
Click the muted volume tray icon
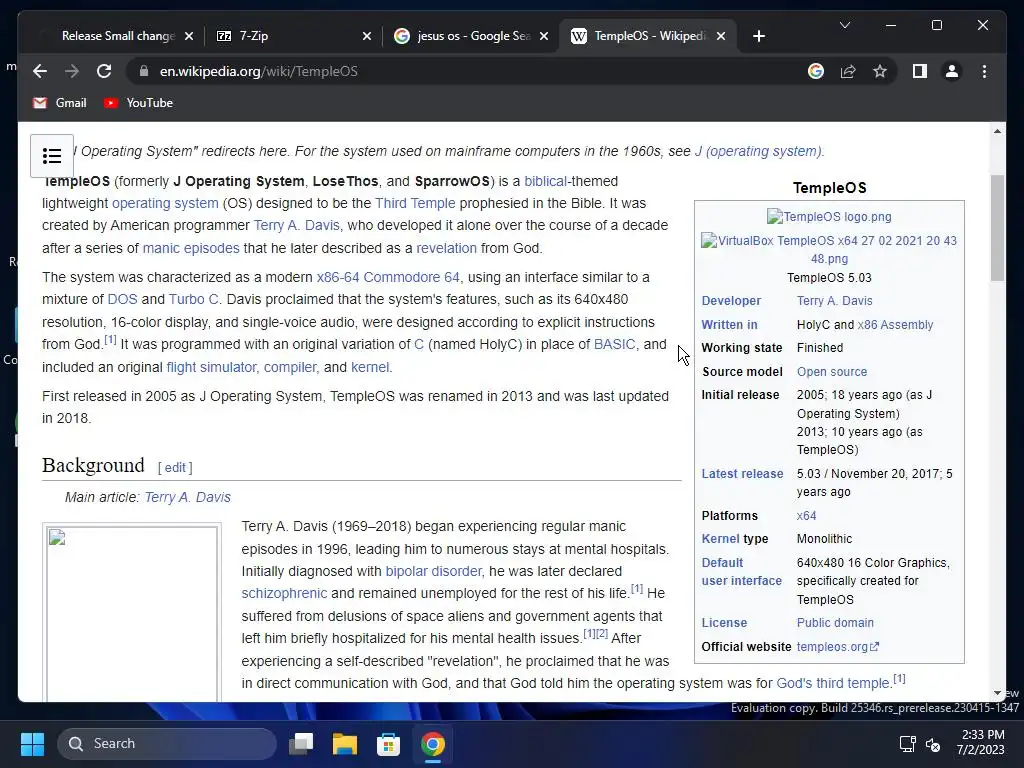(x=933, y=744)
